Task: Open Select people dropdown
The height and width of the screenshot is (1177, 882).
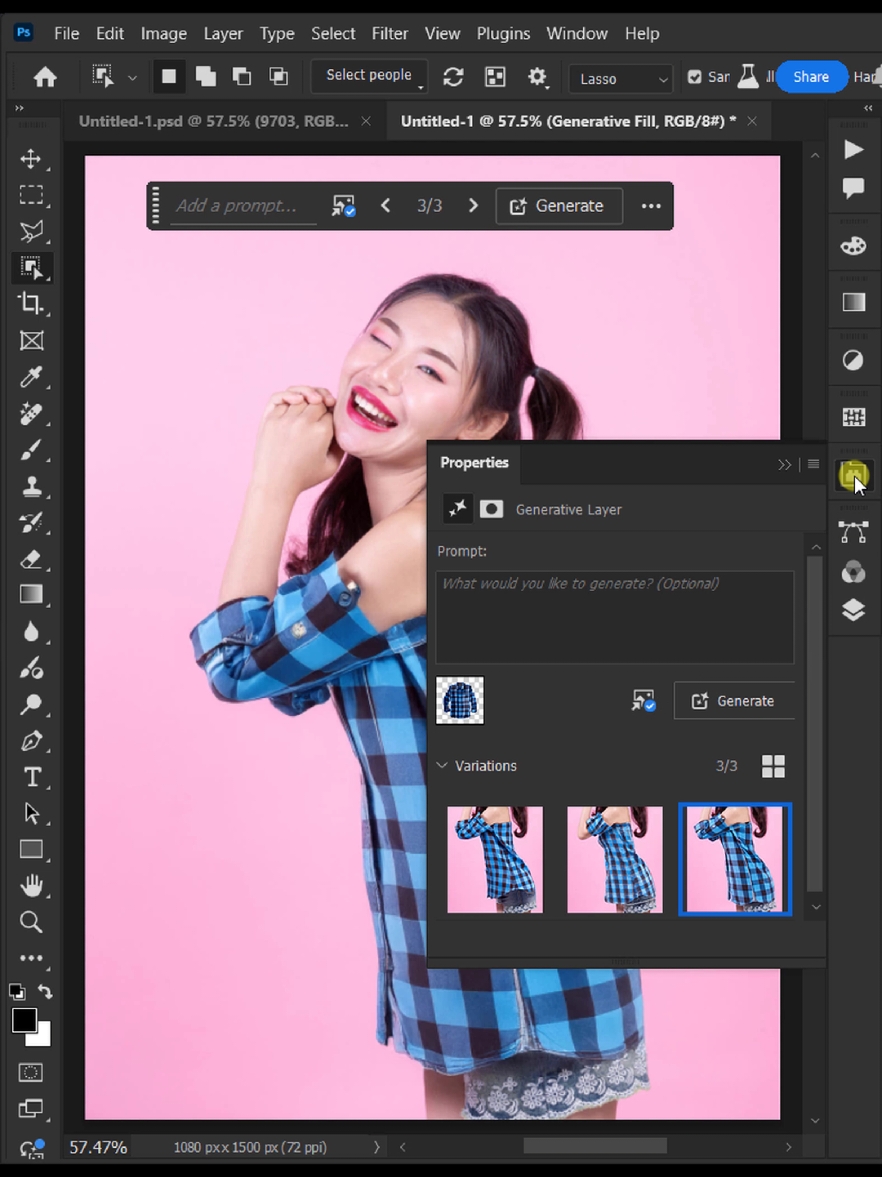Action: (x=369, y=76)
